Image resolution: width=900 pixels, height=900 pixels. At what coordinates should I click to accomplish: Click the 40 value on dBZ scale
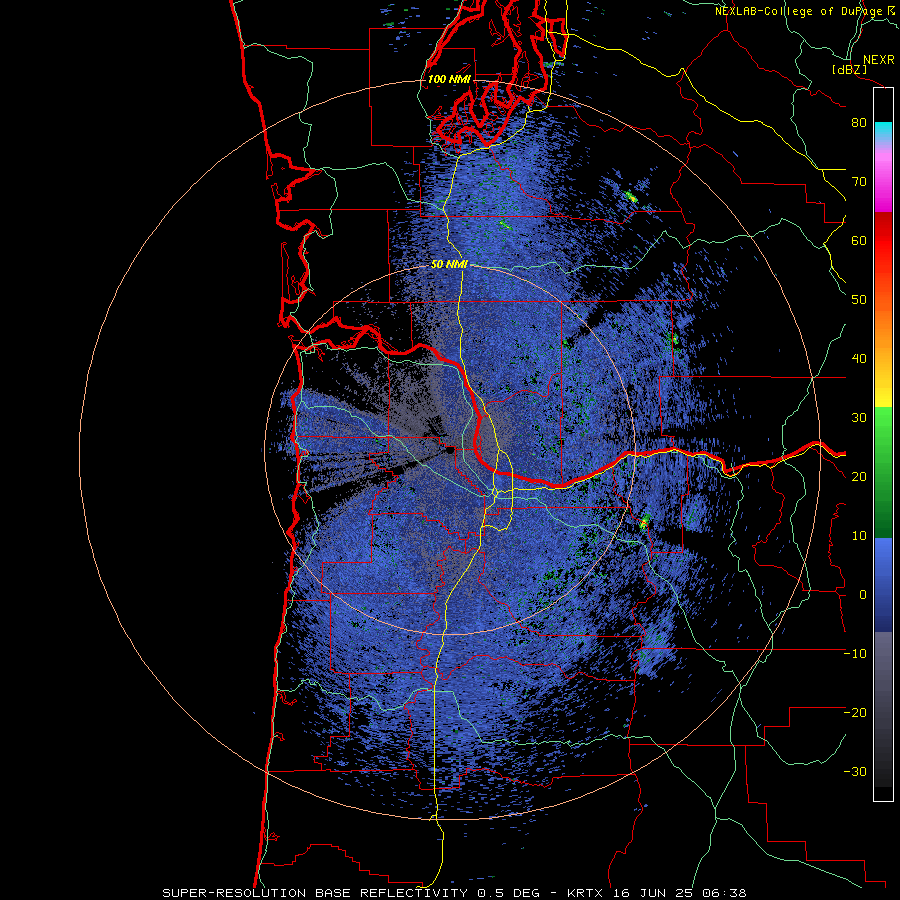[859, 359]
